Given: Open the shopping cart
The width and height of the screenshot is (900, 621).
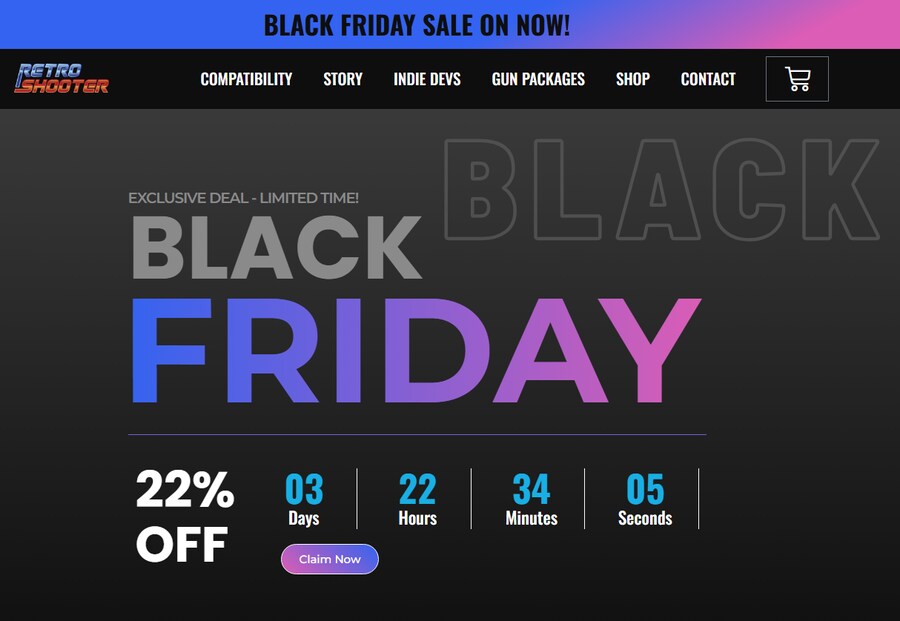Looking at the screenshot, I should pyautogui.click(x=797, y=79).
